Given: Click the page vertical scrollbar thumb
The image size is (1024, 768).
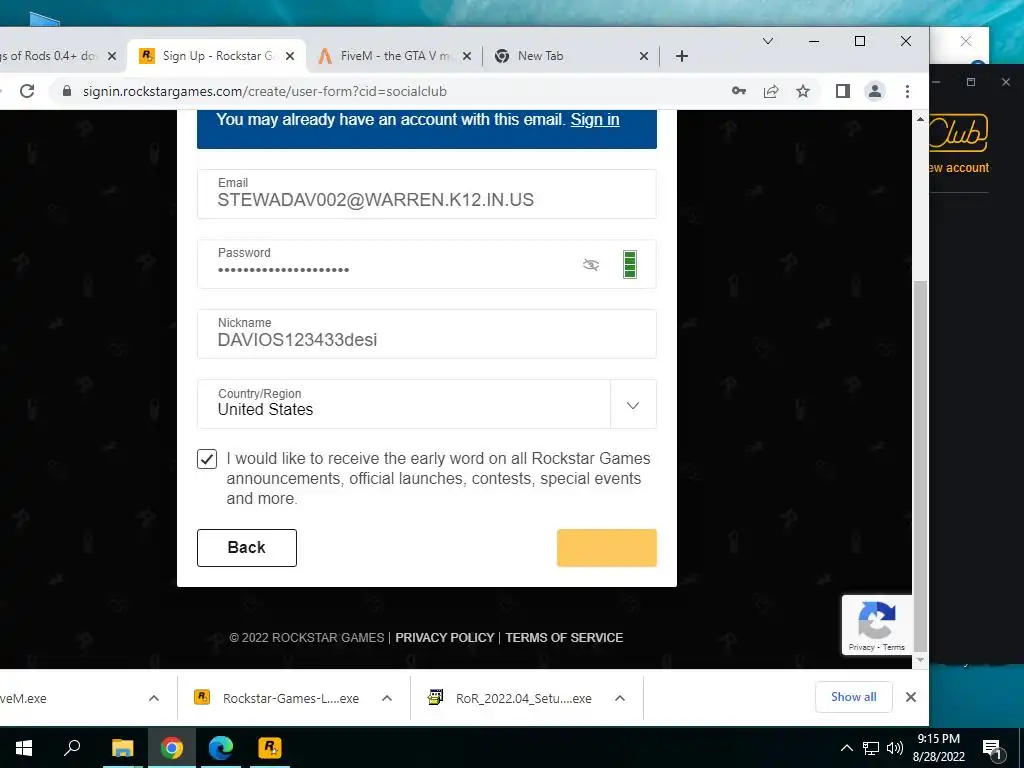Looking at the screenshot, I should tap(920, 466).
